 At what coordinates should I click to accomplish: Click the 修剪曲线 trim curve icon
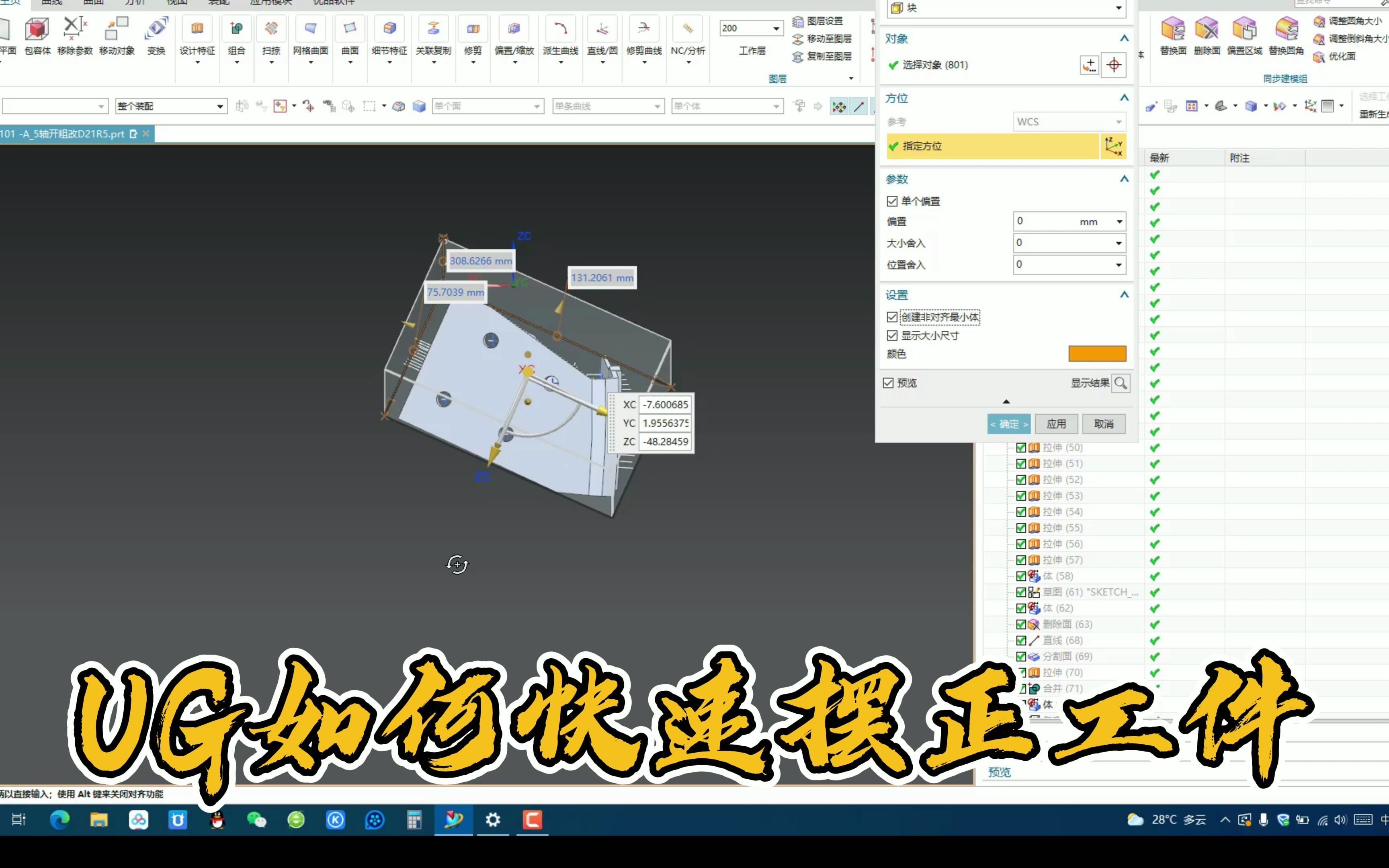click(x=644, y=29)
